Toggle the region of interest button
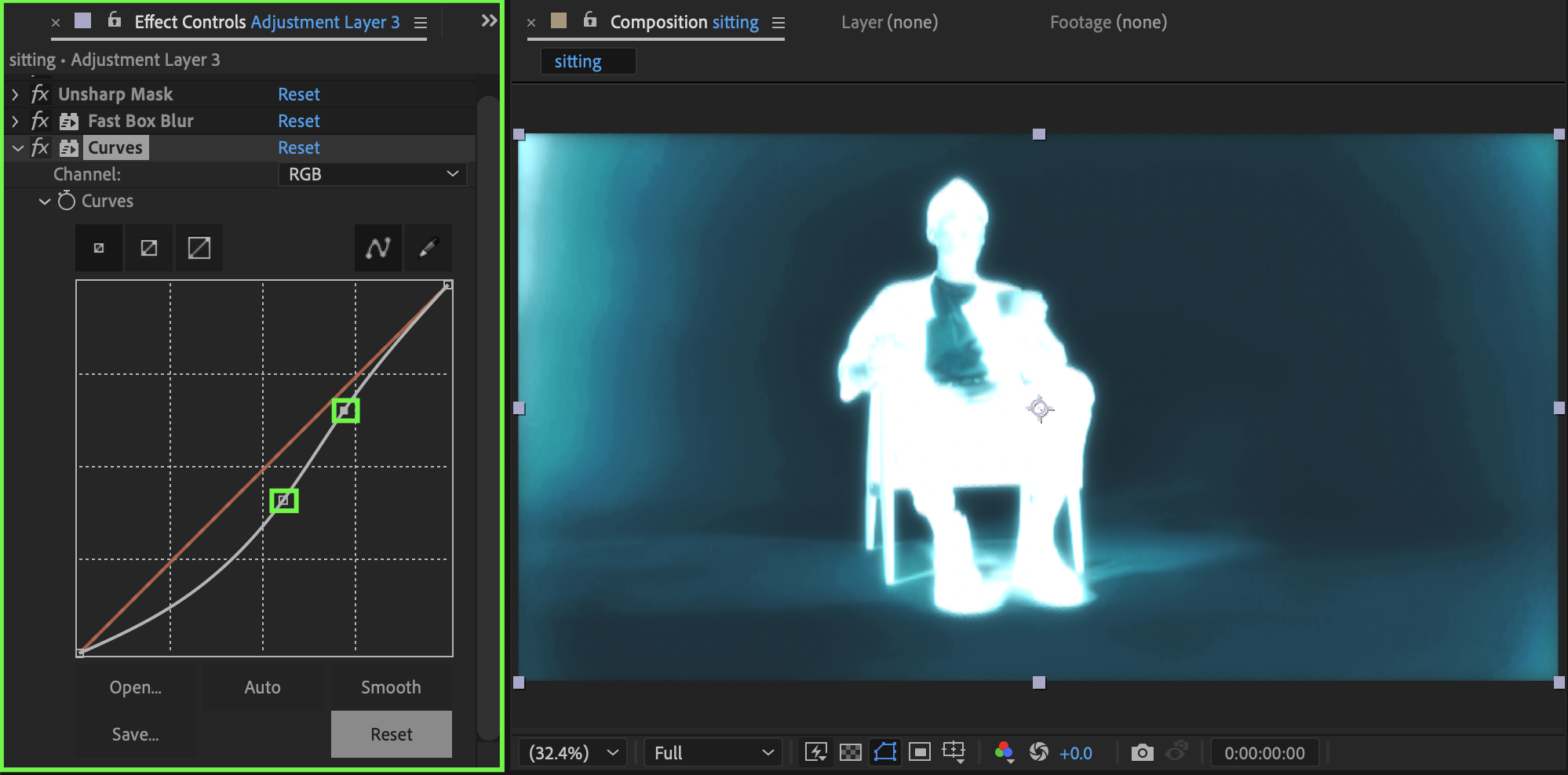 point(920,753)
